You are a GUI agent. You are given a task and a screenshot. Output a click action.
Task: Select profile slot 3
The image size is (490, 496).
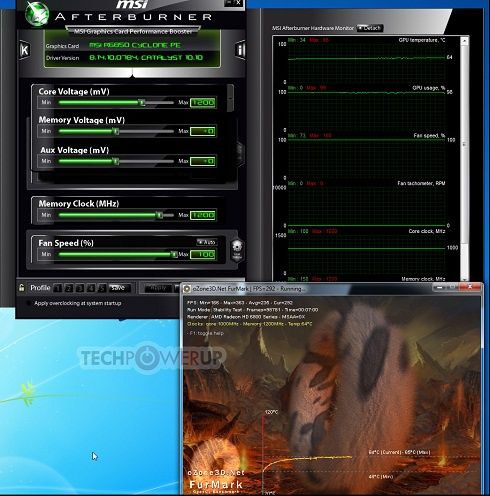[80, 288]
